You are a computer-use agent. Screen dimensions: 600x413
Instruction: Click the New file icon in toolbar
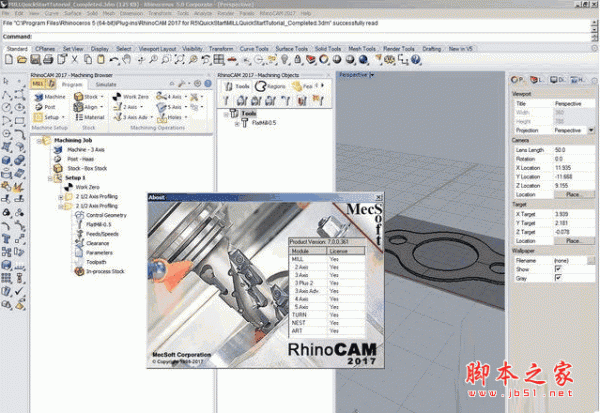click(9, 60)
